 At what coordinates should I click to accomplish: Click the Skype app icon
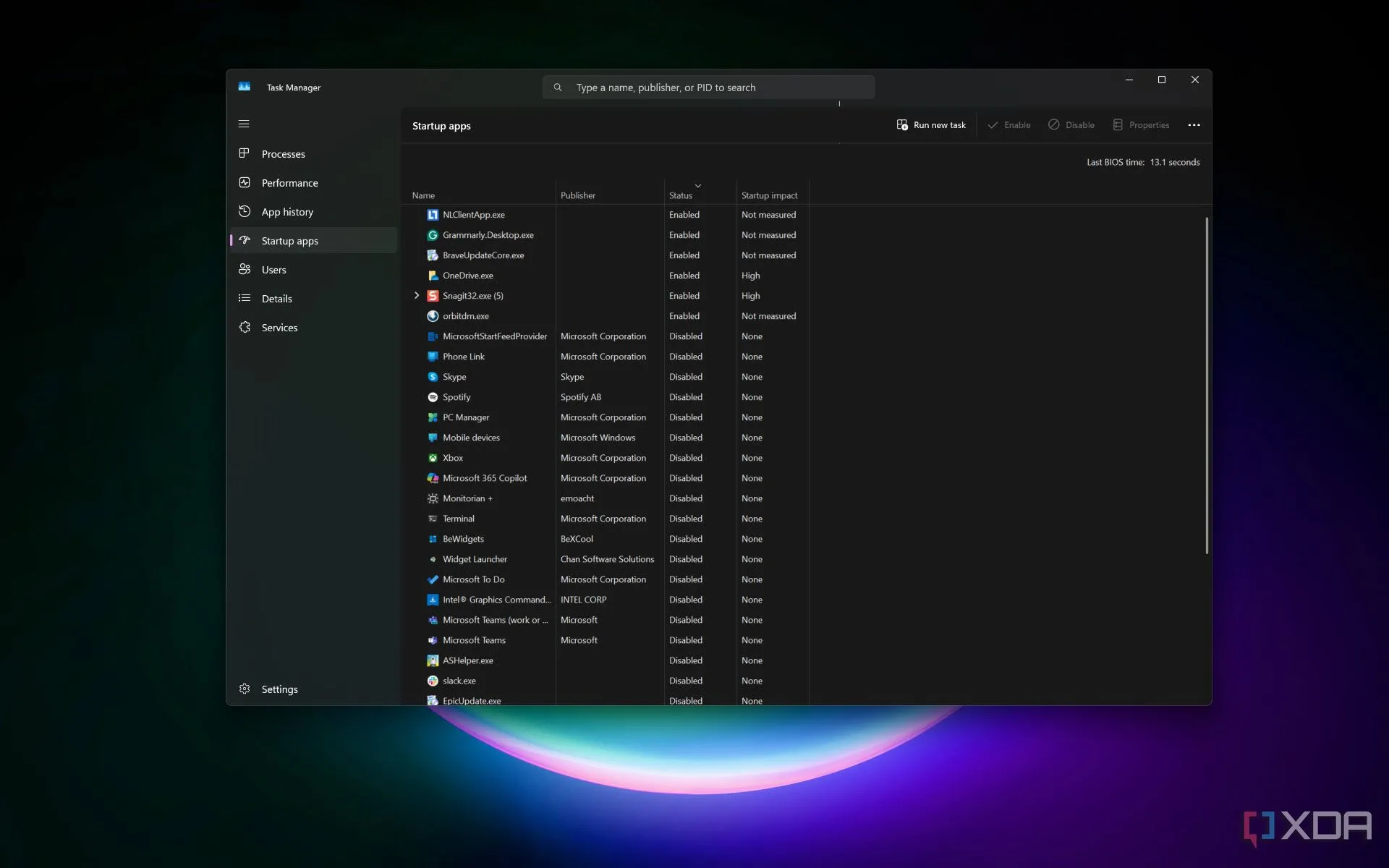point(433,377)
